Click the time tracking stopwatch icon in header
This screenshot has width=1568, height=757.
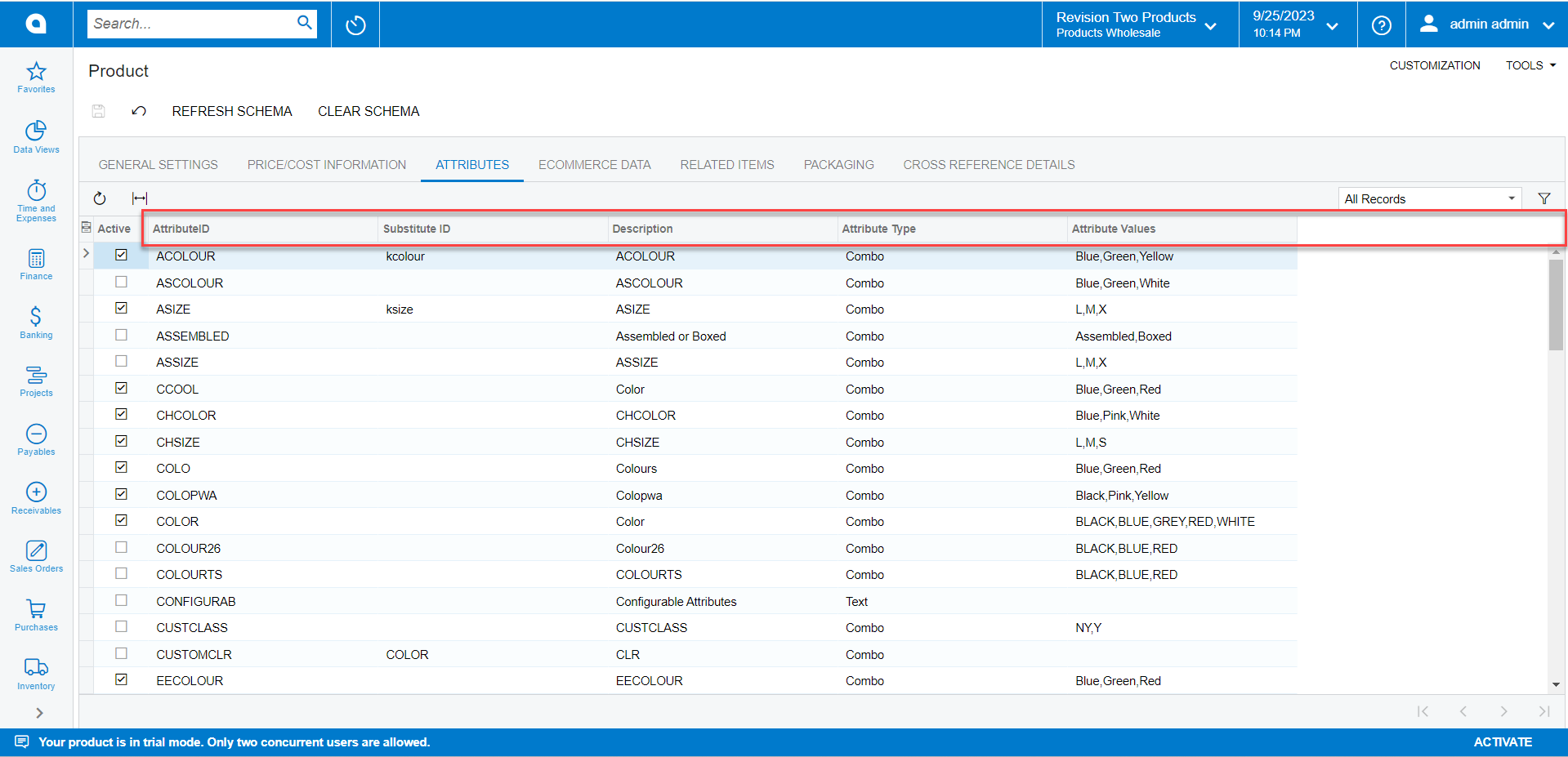(355, 24)
